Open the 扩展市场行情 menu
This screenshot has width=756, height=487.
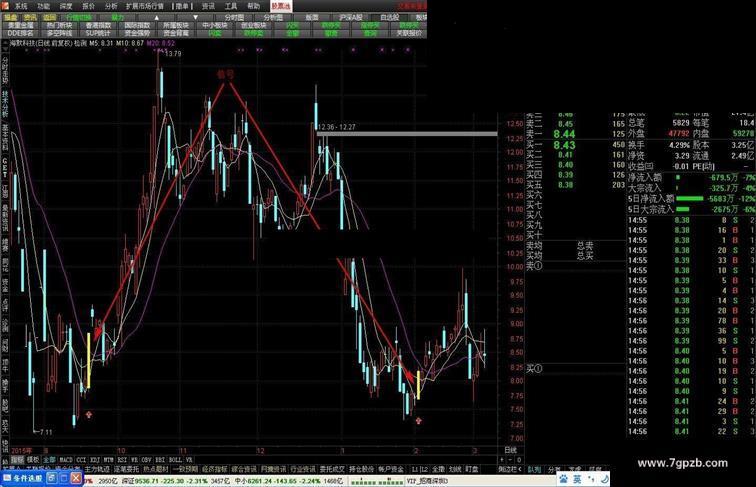pos(145,6)
